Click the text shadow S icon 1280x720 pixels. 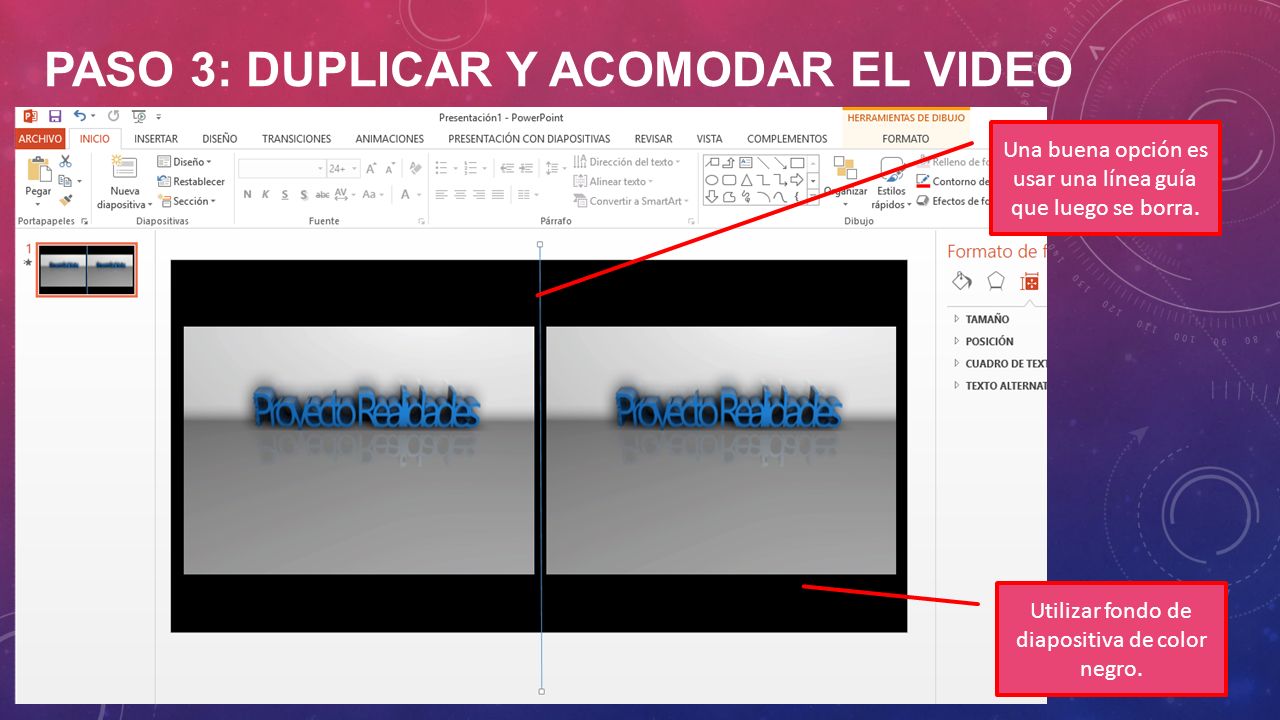(x=304, y=194)
